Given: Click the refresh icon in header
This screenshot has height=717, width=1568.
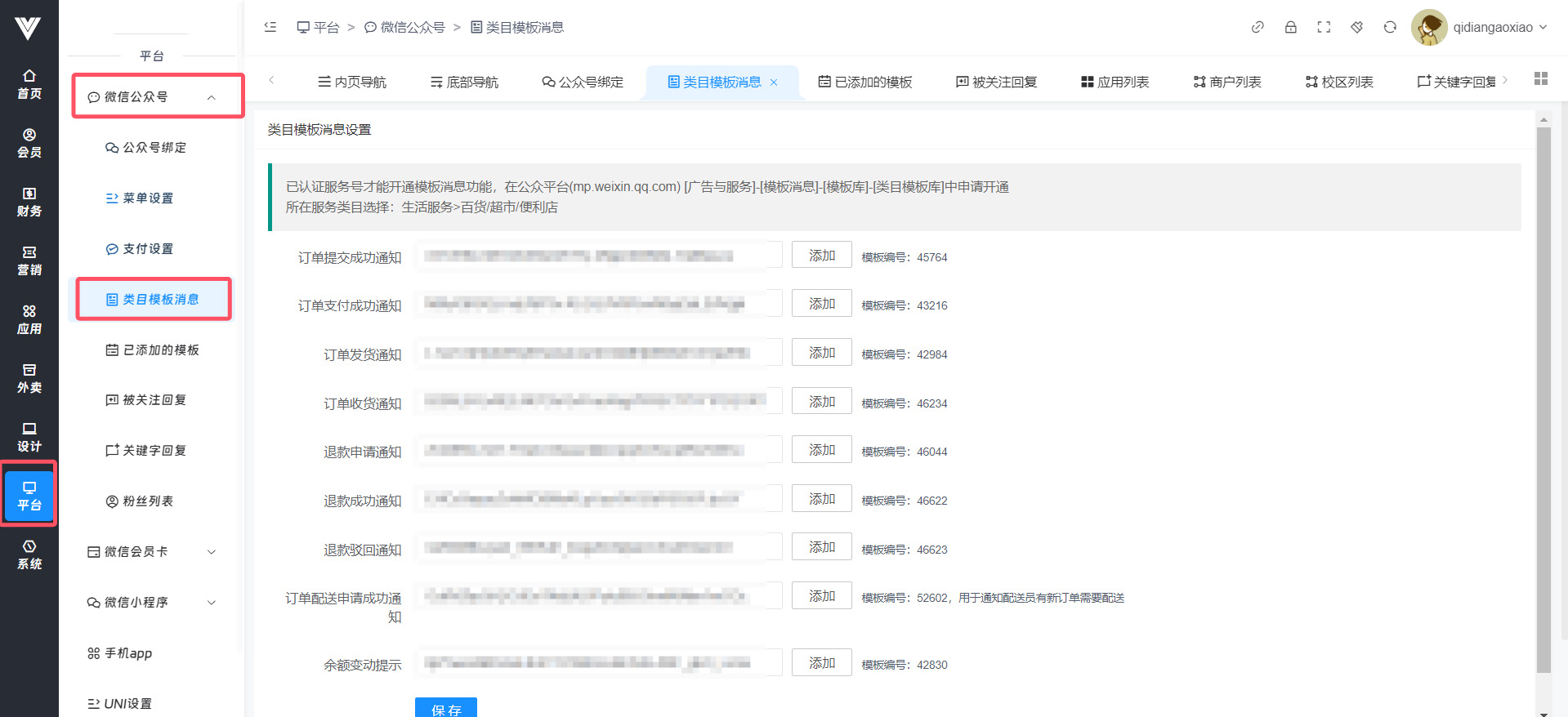Looking at the screenshot, I should click(x=1390, y=27).
